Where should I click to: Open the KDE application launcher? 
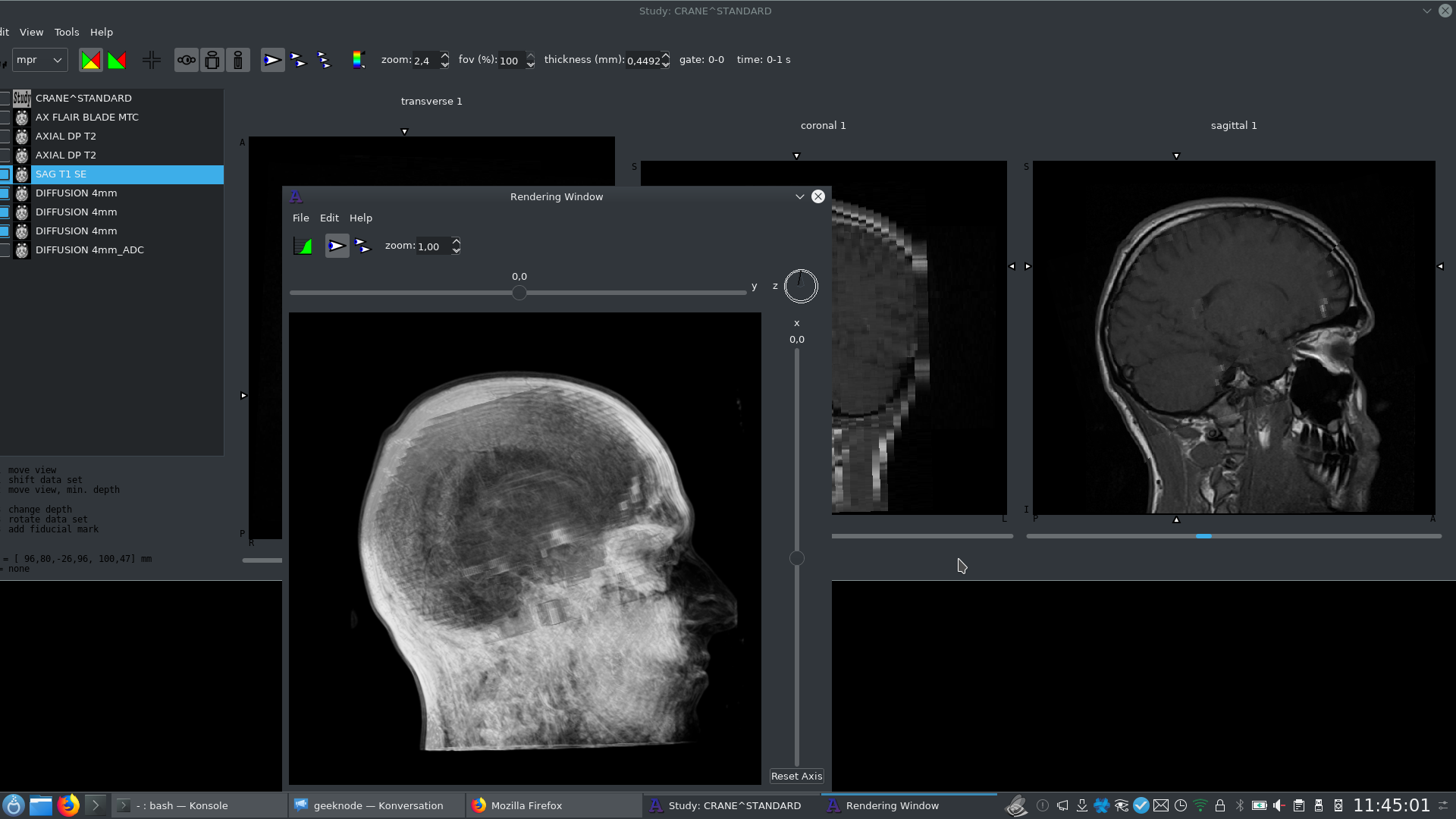click(x=14, y=805)
